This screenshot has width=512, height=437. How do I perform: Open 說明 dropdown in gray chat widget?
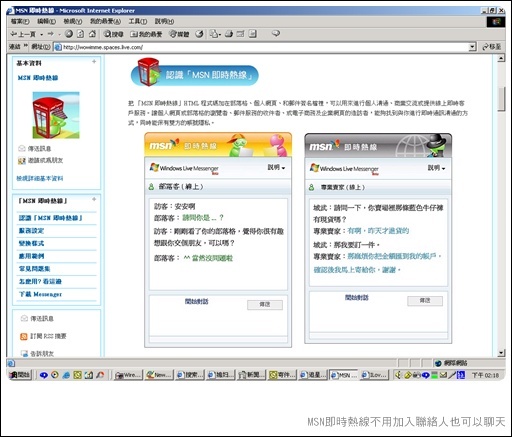point(436,168)
